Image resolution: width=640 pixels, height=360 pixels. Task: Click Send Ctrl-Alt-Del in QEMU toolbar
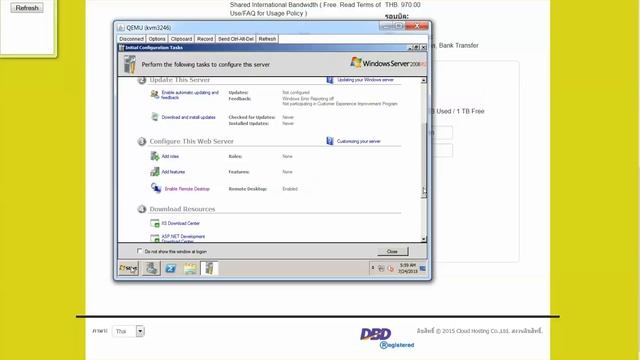click(x=236, y=39)
